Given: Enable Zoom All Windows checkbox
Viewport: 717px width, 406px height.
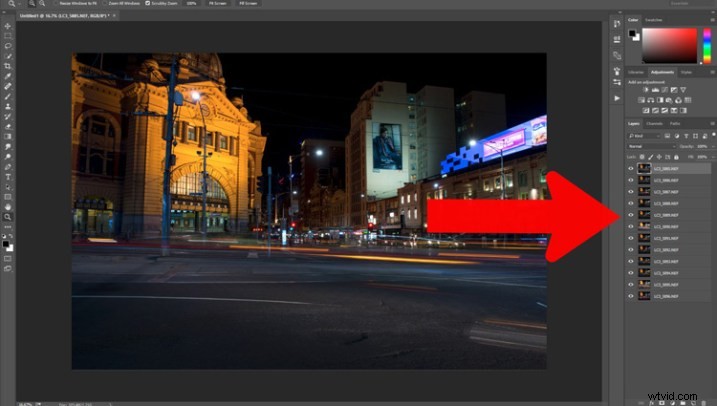Looking at the screenshot, I should [105, 3].
